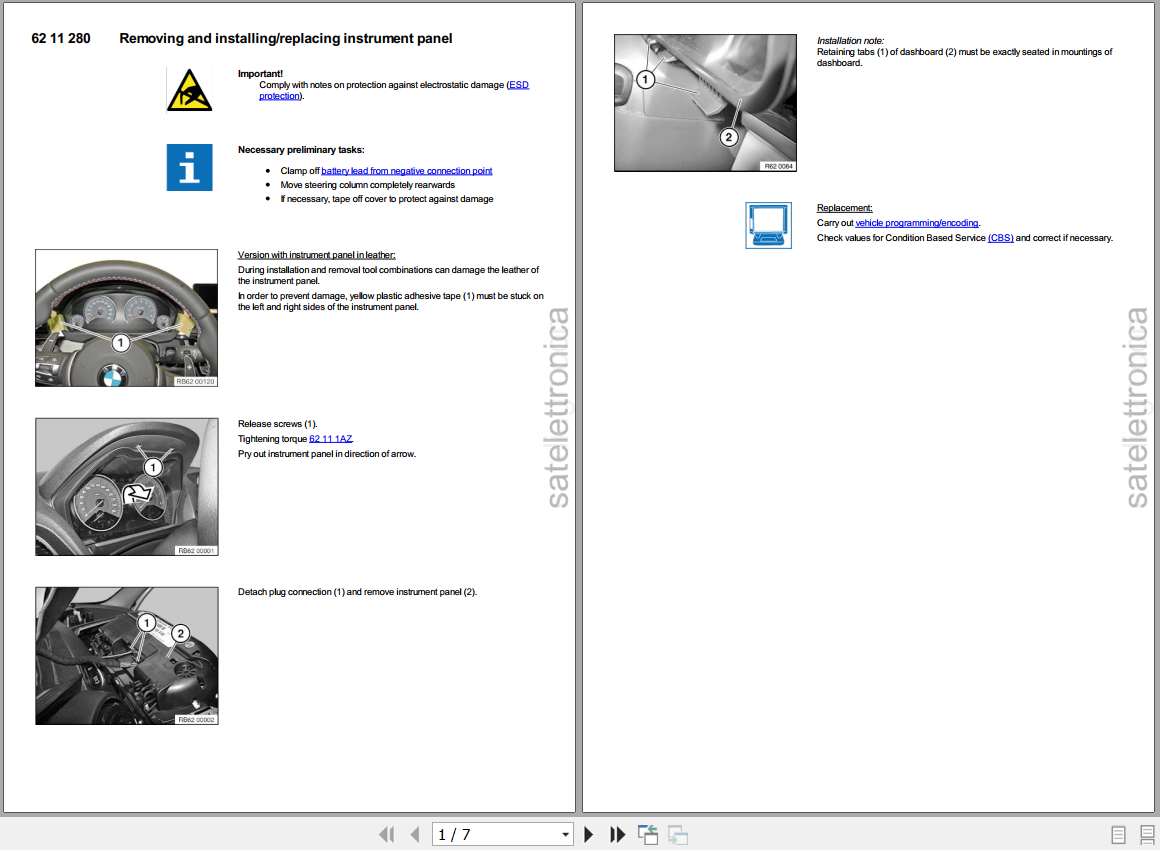This screenshot has height=850, width=1160.
Task: Open tightening torque 62 11 1AZ link
Action: pos(331,439)
